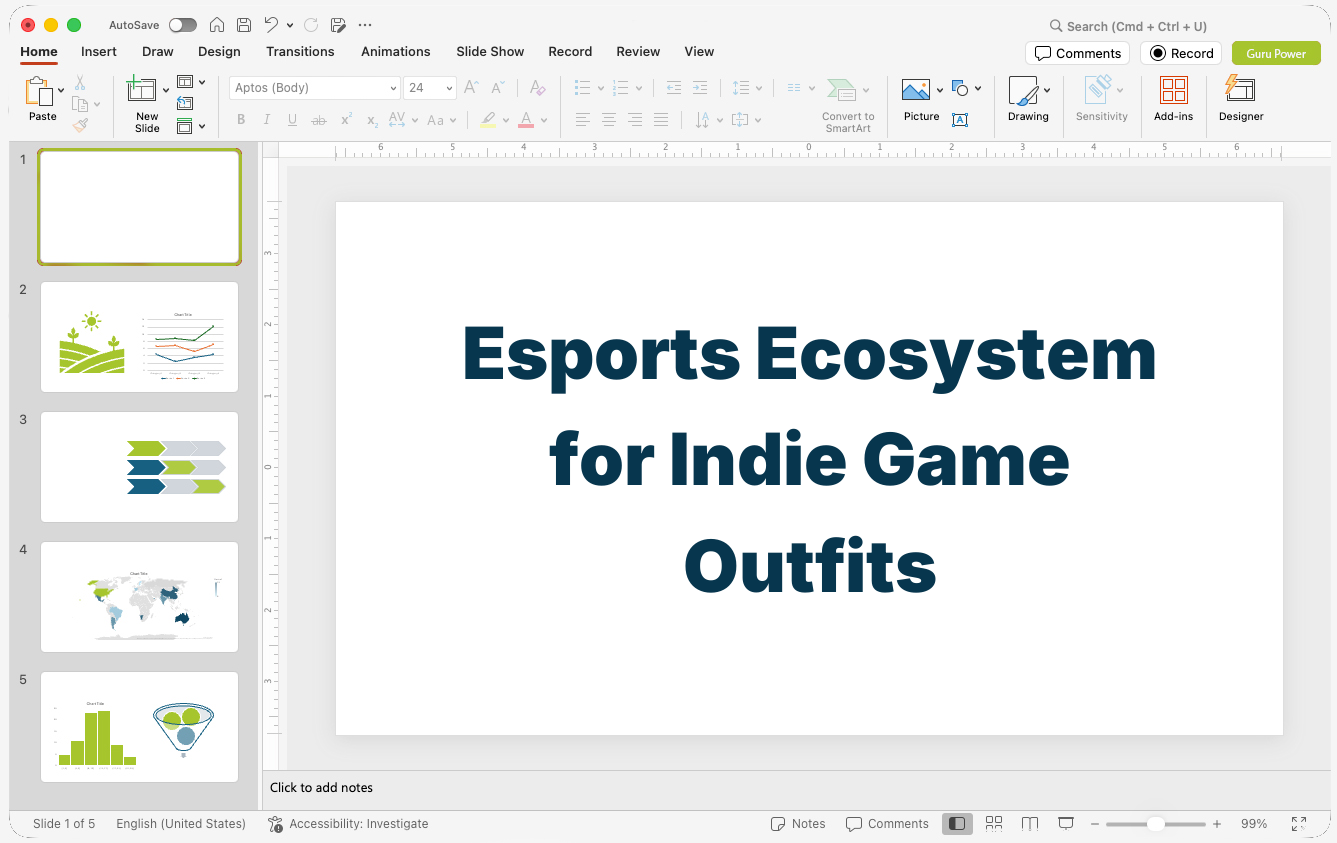
Task: Select slide 3 thumbnail with chevron arrows
Action: (139, 467)
